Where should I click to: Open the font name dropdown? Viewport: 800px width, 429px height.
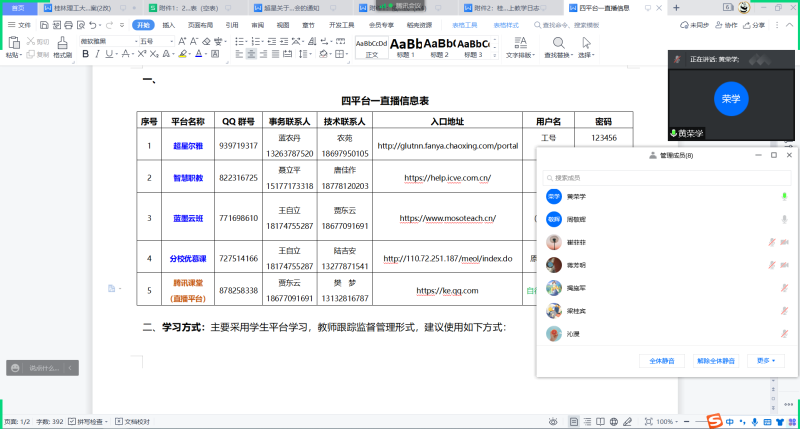pyautogui.click(x=105, y=41)
